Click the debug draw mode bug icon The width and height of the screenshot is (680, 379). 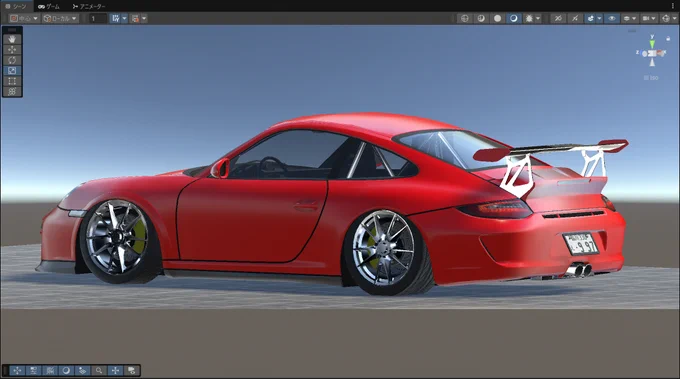click(x=529, y=18)
